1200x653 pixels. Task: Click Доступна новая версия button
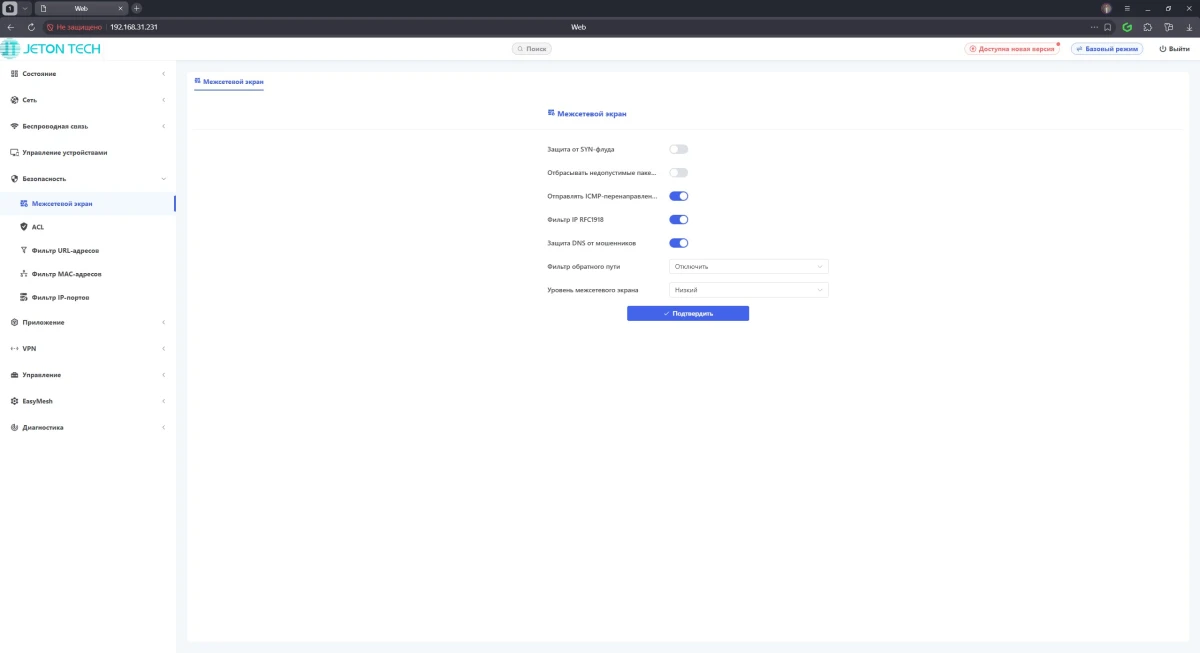tap(1012, 49)
